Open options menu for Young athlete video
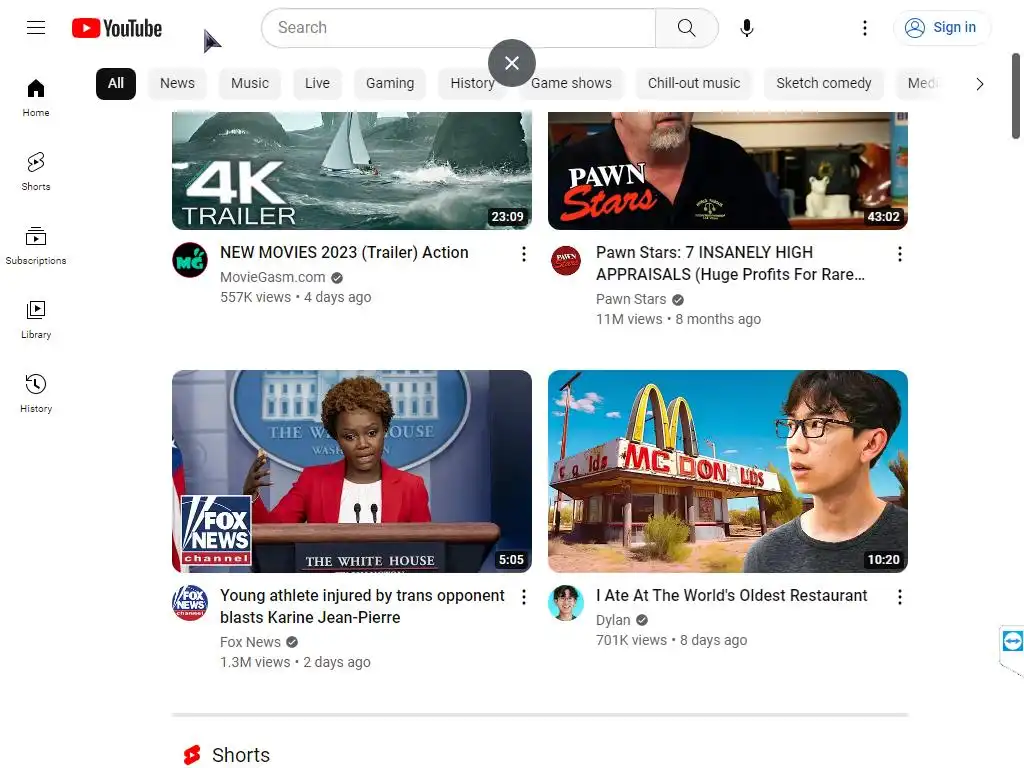The height and width of the screenshot is (768, 1024). click(524, 597)
